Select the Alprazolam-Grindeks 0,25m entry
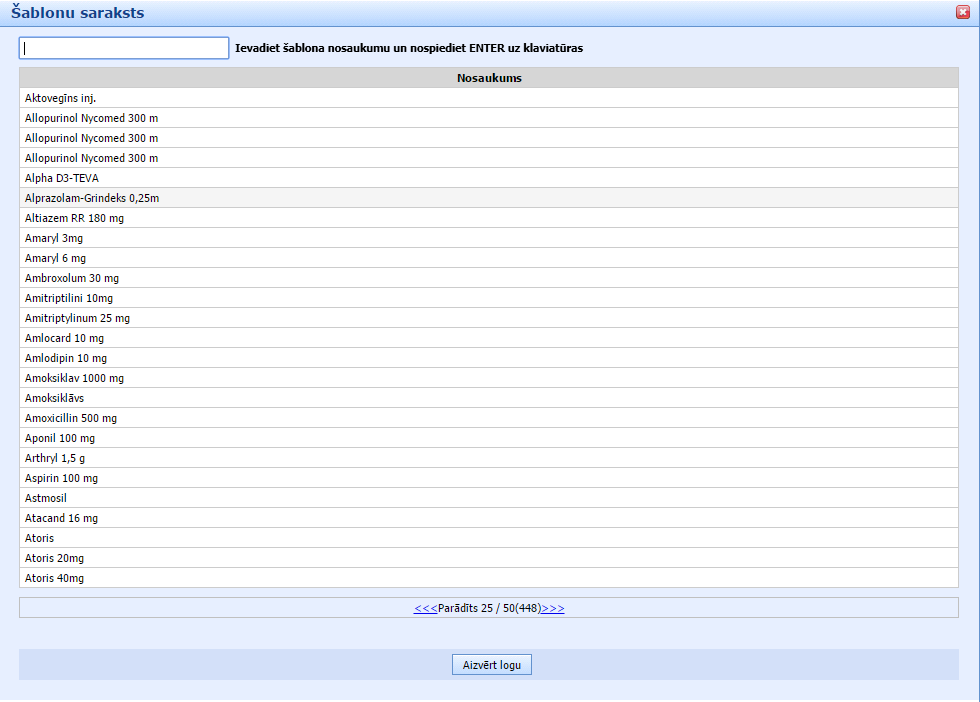Viewport: 980px width, 702px height. point(92,198)
